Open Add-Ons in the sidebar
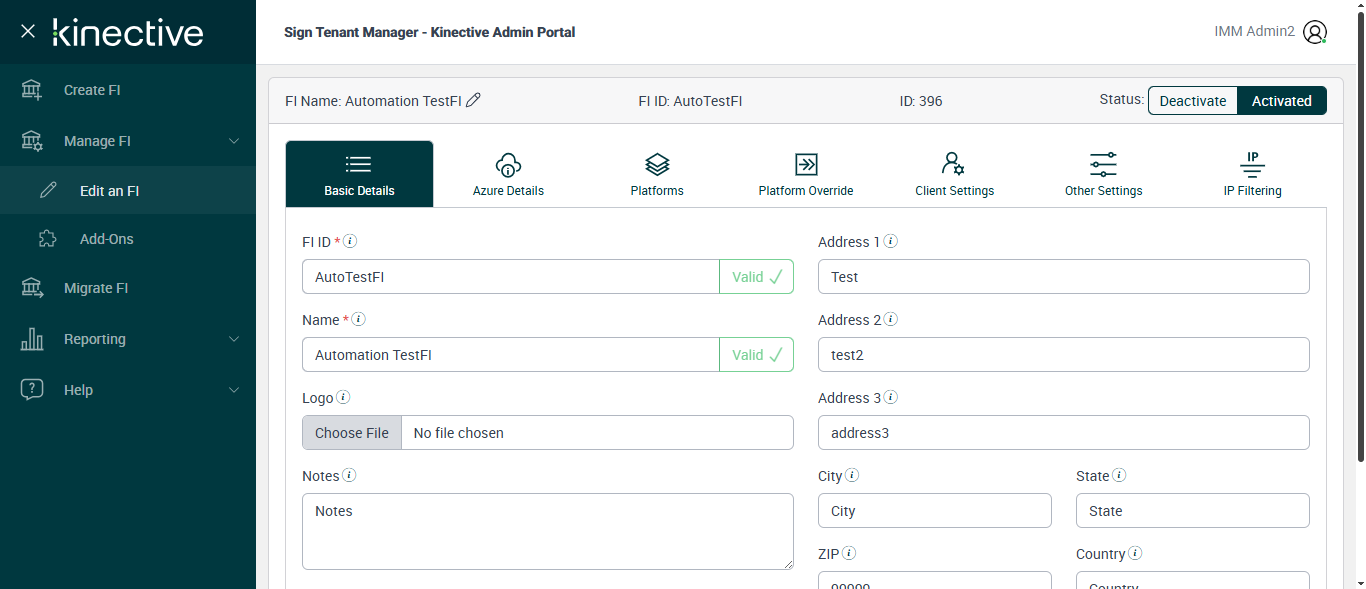1366x589 pixels. tap(107, 239)
